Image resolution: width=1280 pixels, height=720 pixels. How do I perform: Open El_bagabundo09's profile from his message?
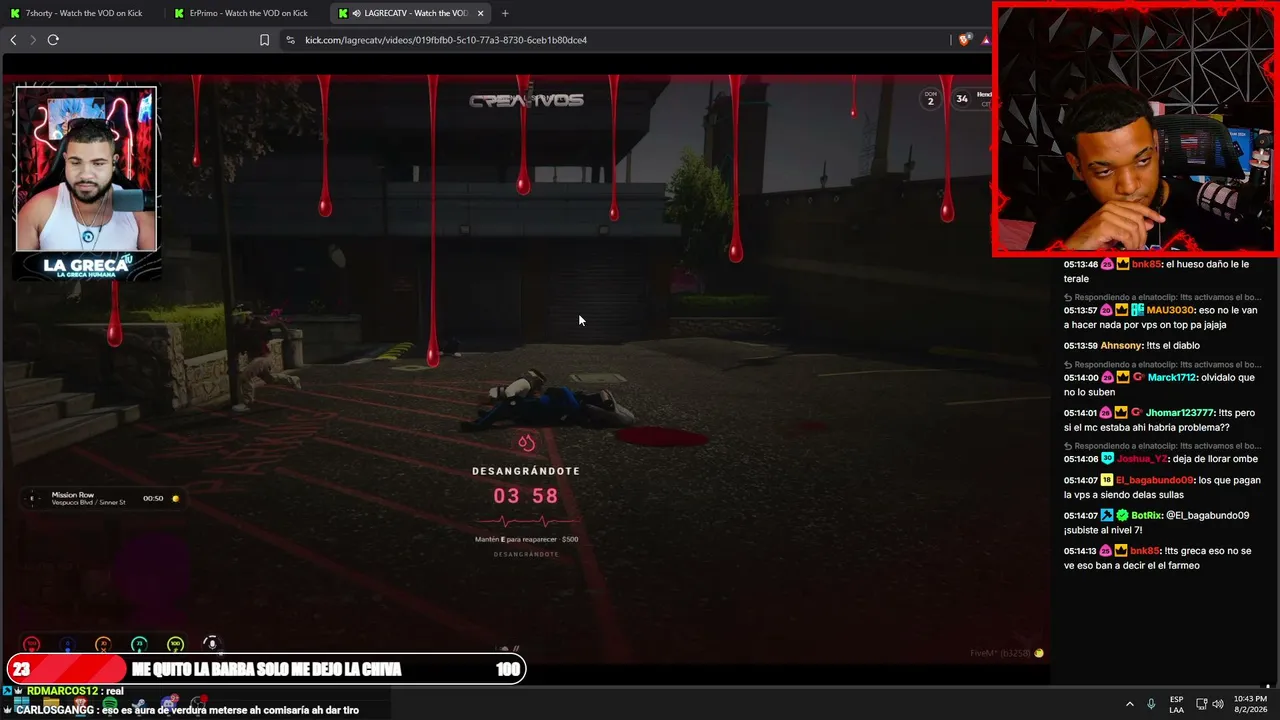1155,480
